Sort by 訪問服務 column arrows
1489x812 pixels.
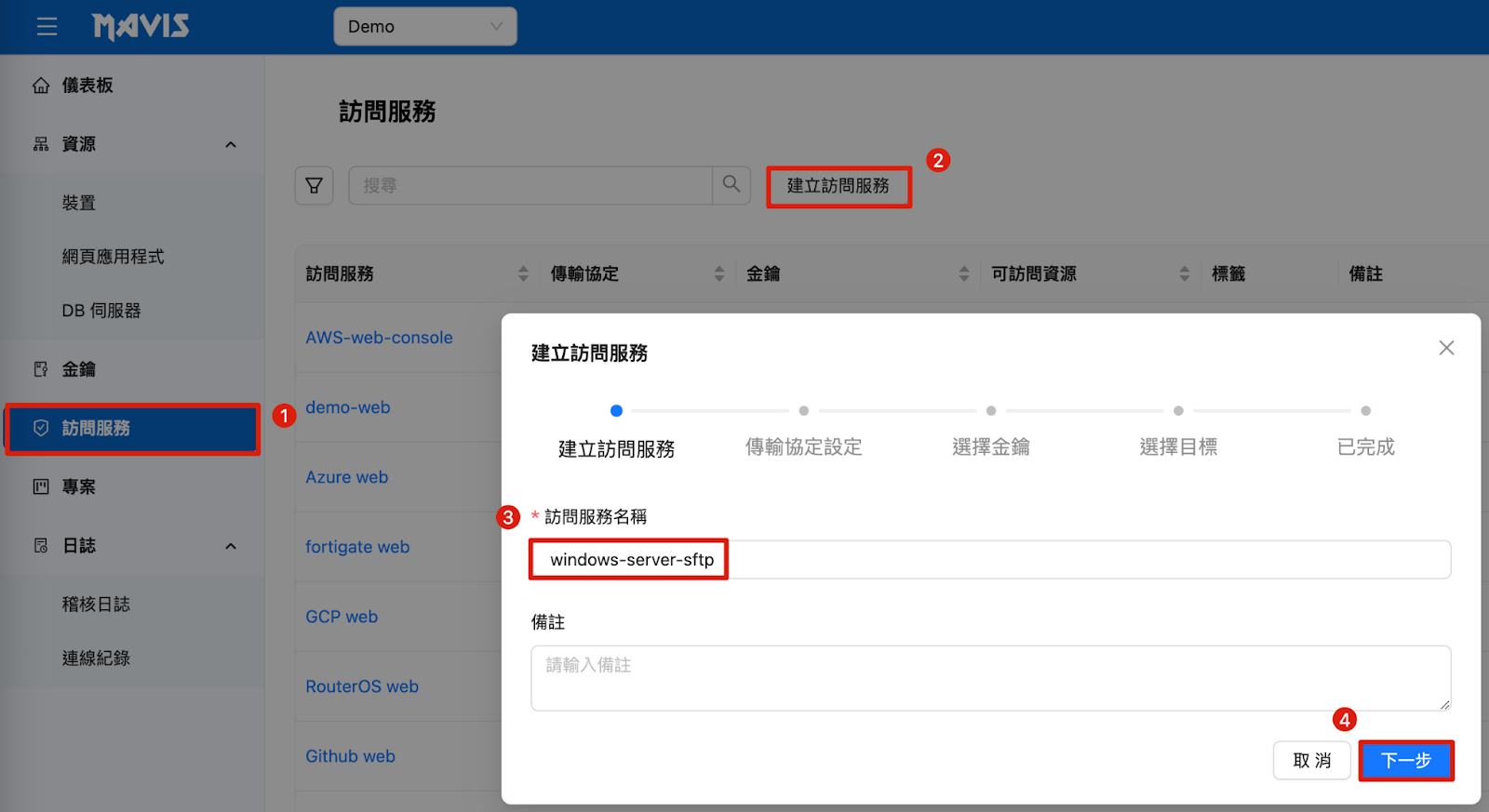click(x=523, y=273)
